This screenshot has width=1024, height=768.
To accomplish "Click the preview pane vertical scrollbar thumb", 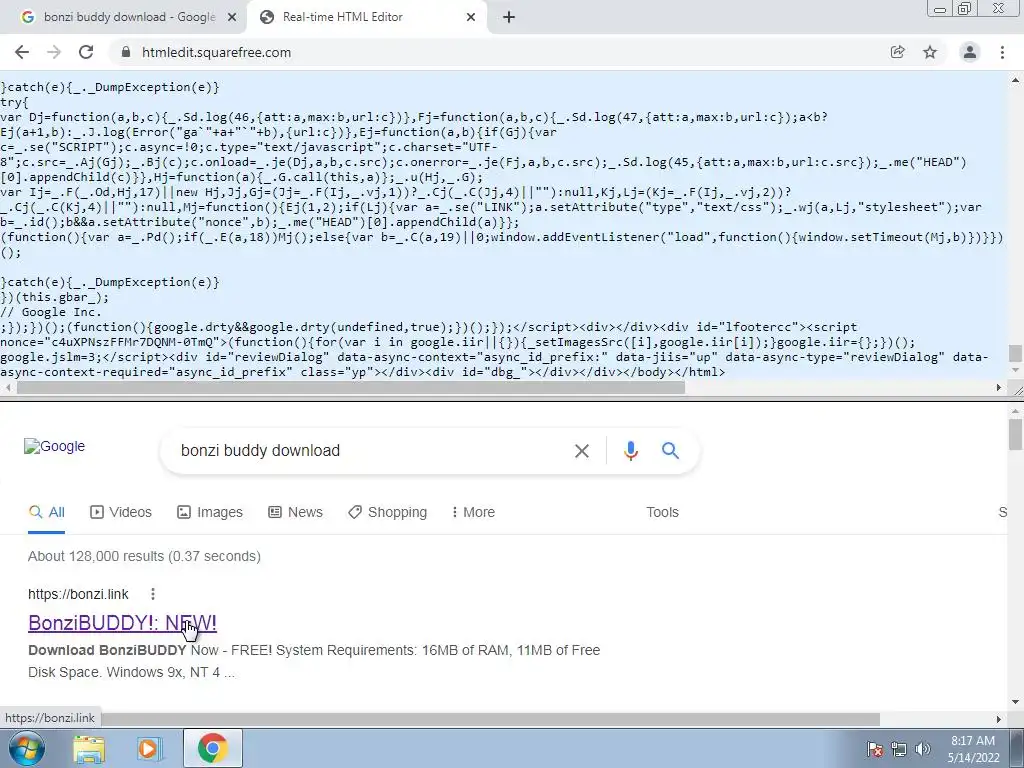I will (1015, 435).
